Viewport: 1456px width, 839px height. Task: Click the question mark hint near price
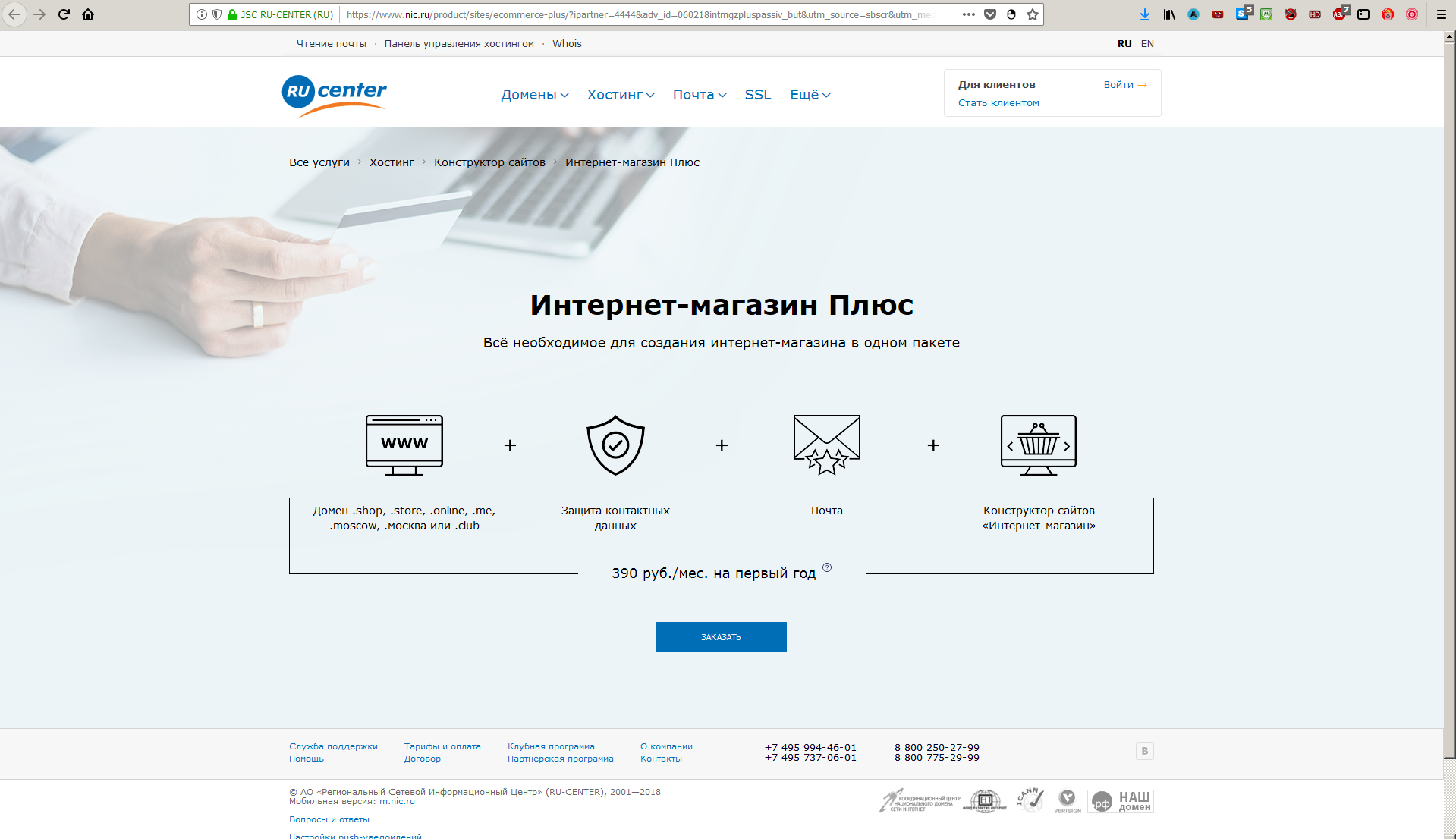[827, 567]
